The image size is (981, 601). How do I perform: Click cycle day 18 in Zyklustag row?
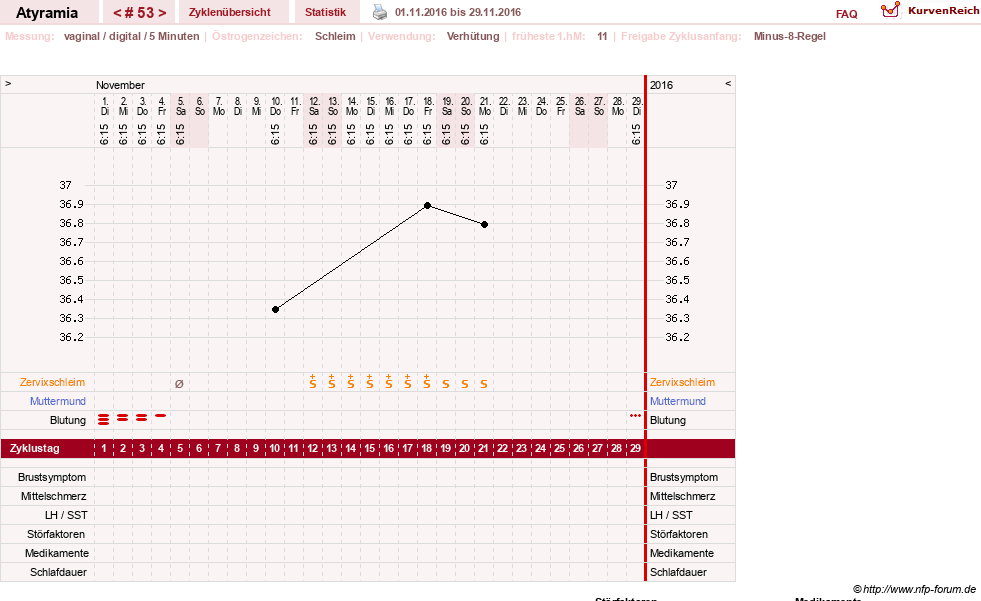427,448
